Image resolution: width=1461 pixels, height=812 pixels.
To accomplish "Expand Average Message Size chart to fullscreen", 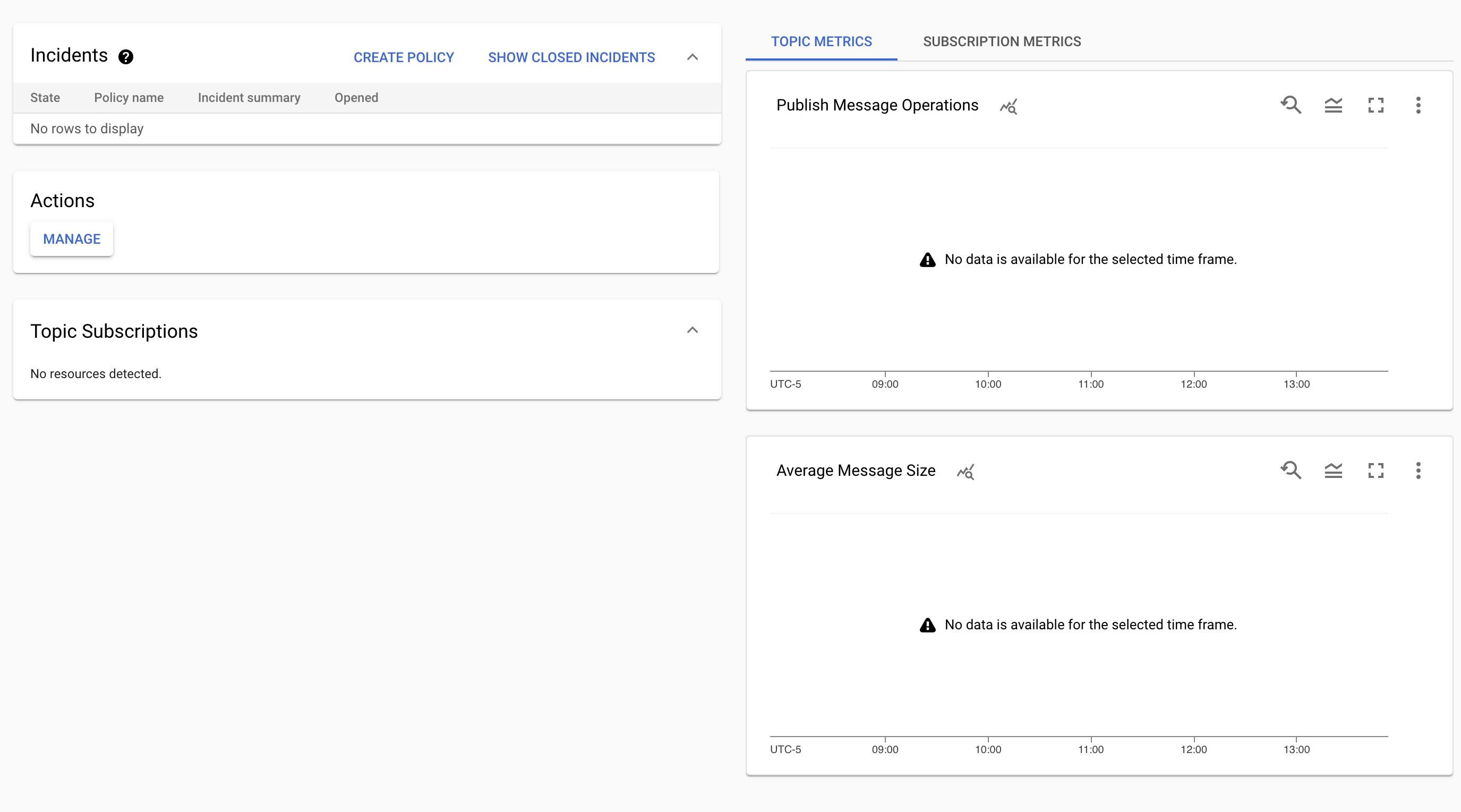I will [x=1375, y=470].
